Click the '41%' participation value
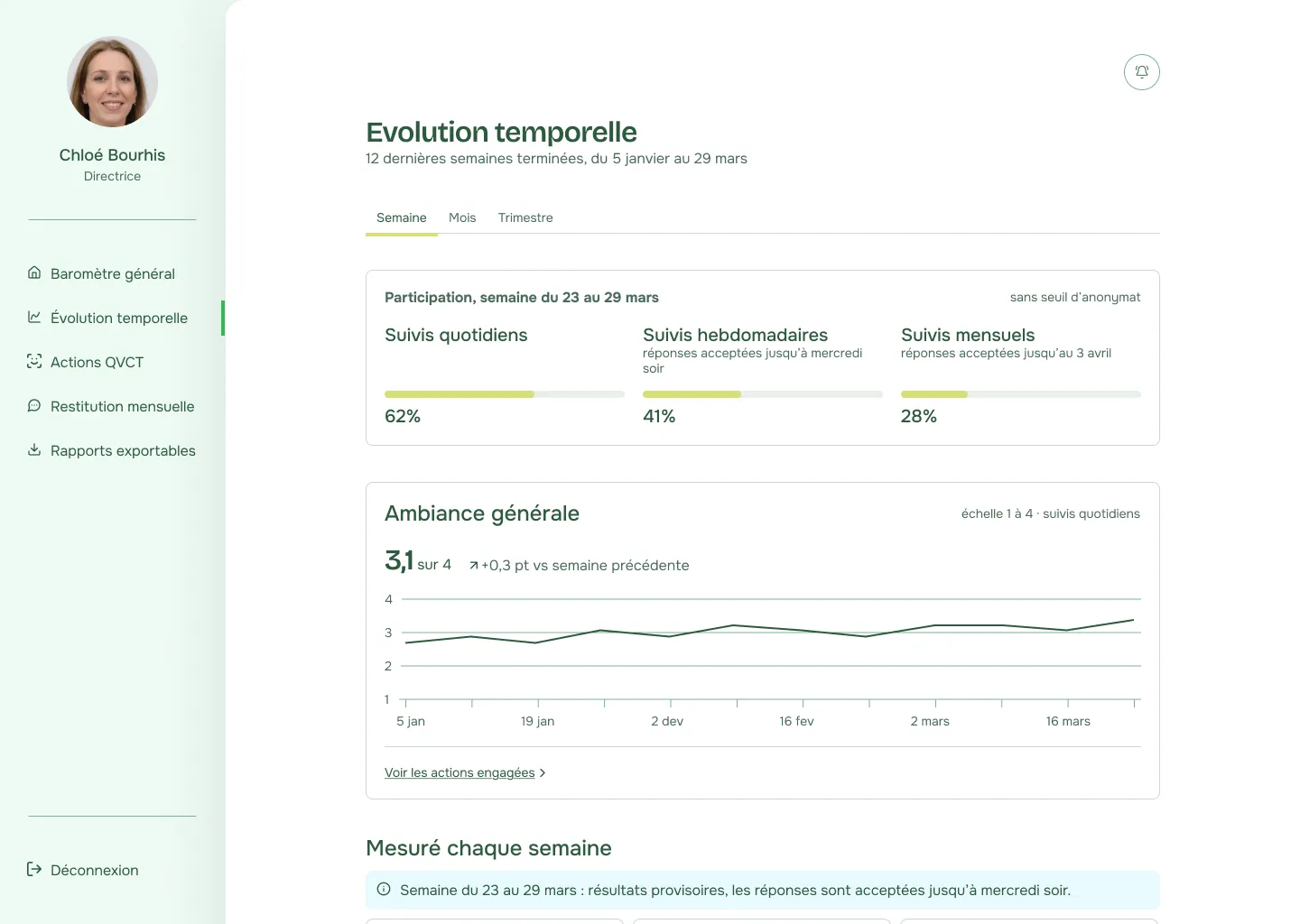Screen dimensions: 1300x924 coord(659,416)
